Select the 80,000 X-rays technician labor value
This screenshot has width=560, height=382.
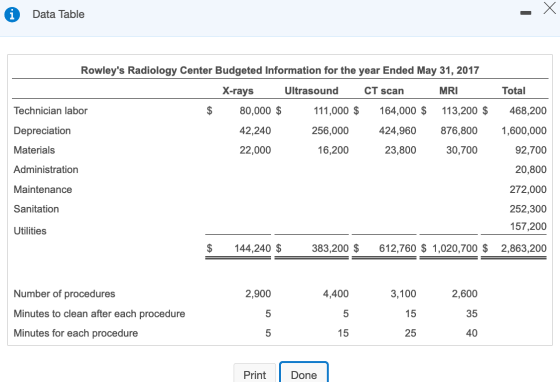255,111
